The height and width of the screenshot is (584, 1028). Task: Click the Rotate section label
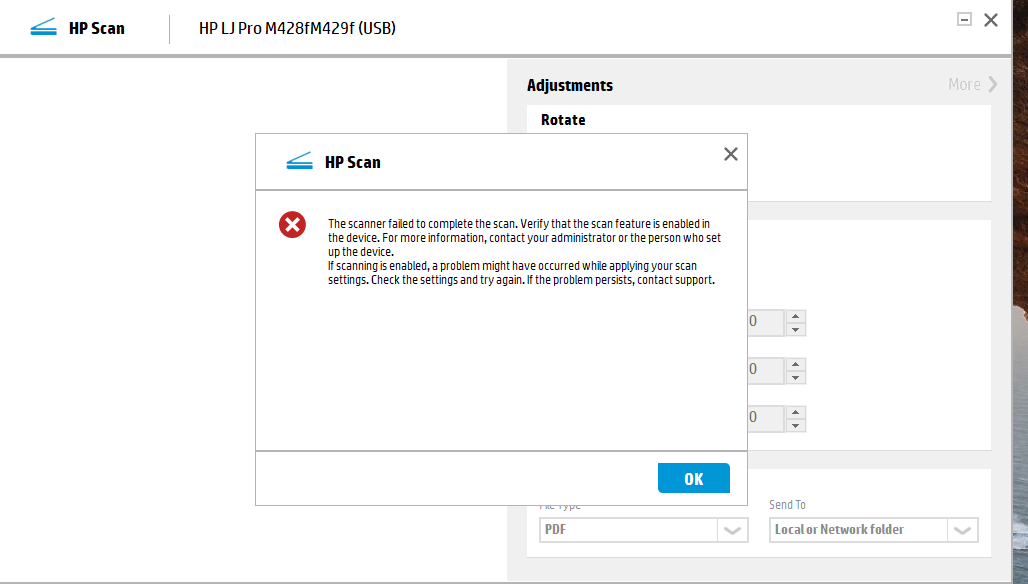[563, 120]
